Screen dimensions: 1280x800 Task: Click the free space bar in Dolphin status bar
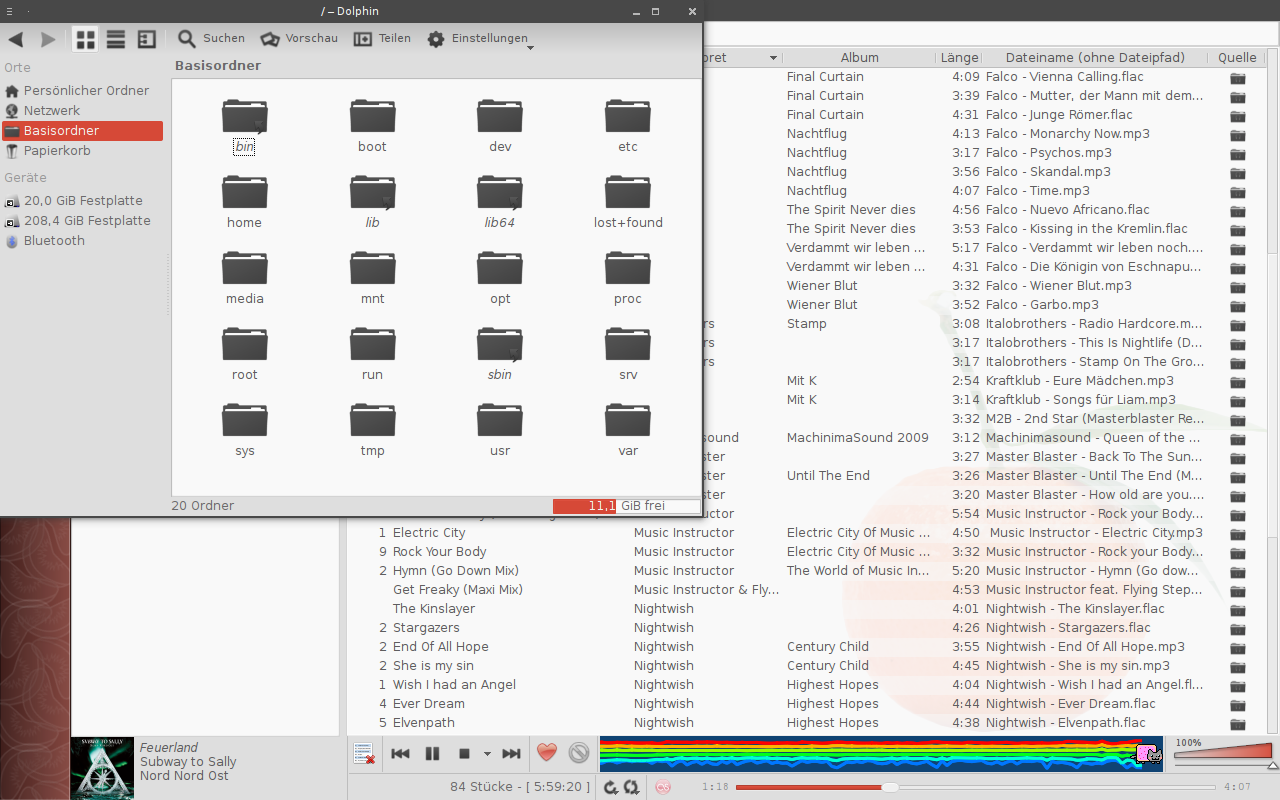click(626, 506)
